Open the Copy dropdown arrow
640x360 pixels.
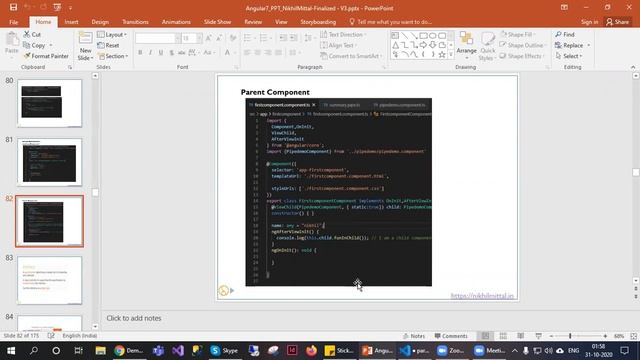pos(51,45)
